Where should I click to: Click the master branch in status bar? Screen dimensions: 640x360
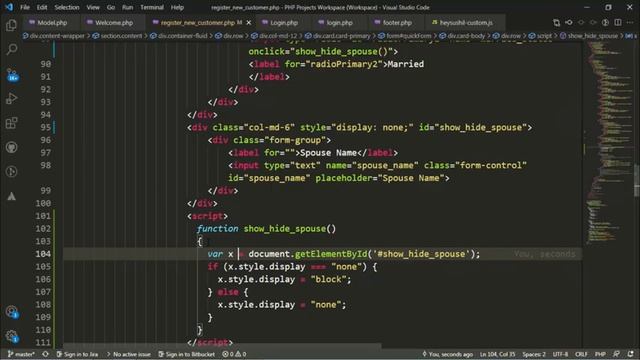coord(21,354)
